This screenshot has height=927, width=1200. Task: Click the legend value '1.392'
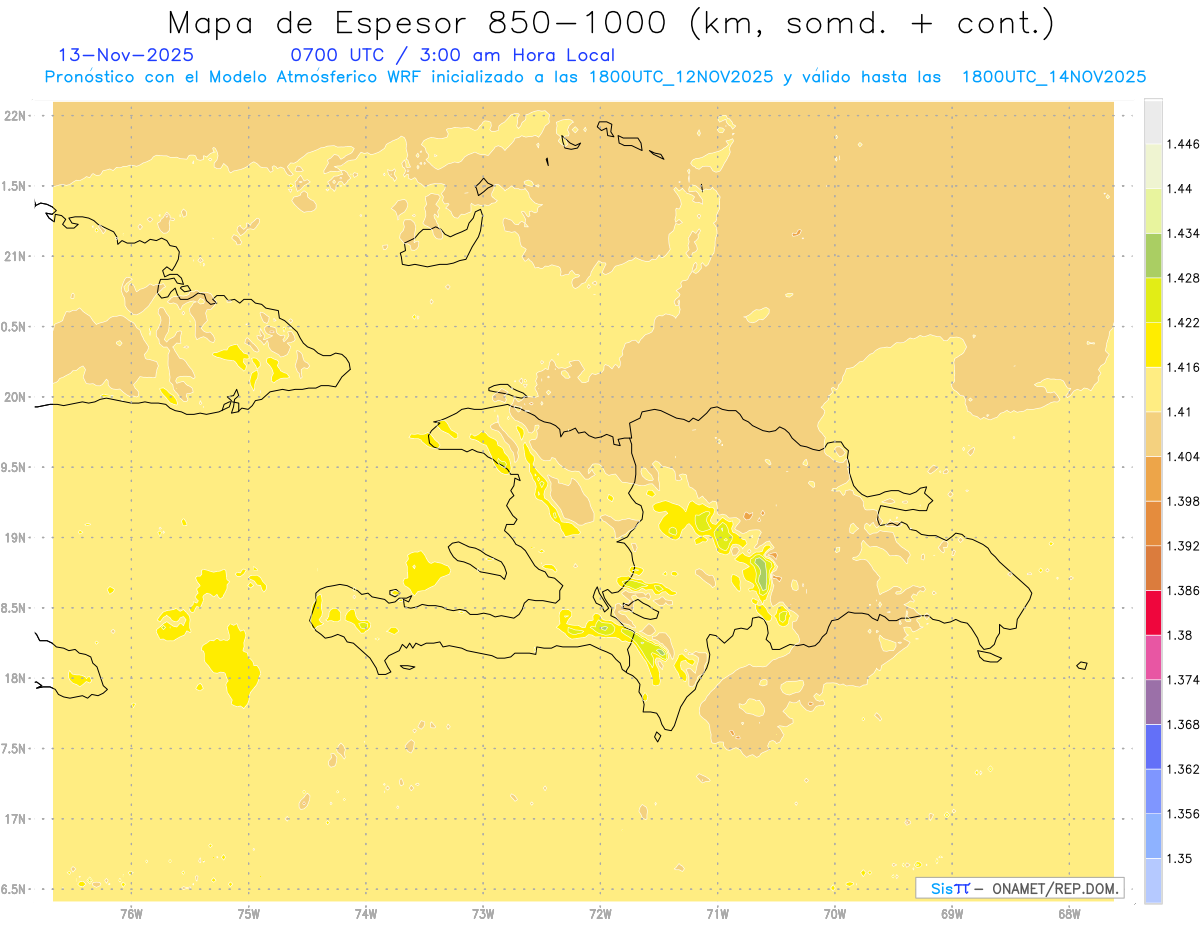click(x=1183, y=546)
